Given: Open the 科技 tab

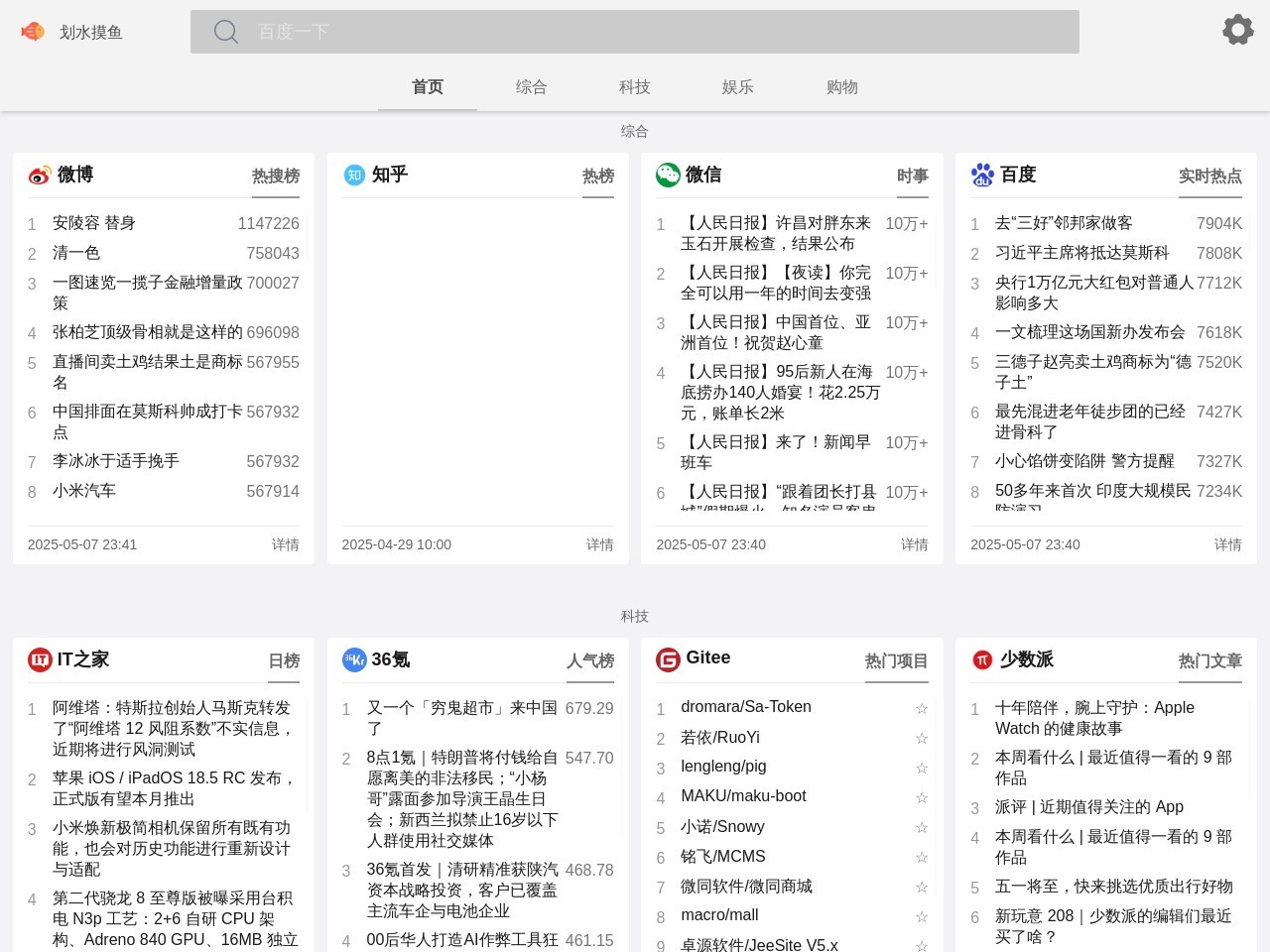Looking at the screenshot, I should pos(635,87).
